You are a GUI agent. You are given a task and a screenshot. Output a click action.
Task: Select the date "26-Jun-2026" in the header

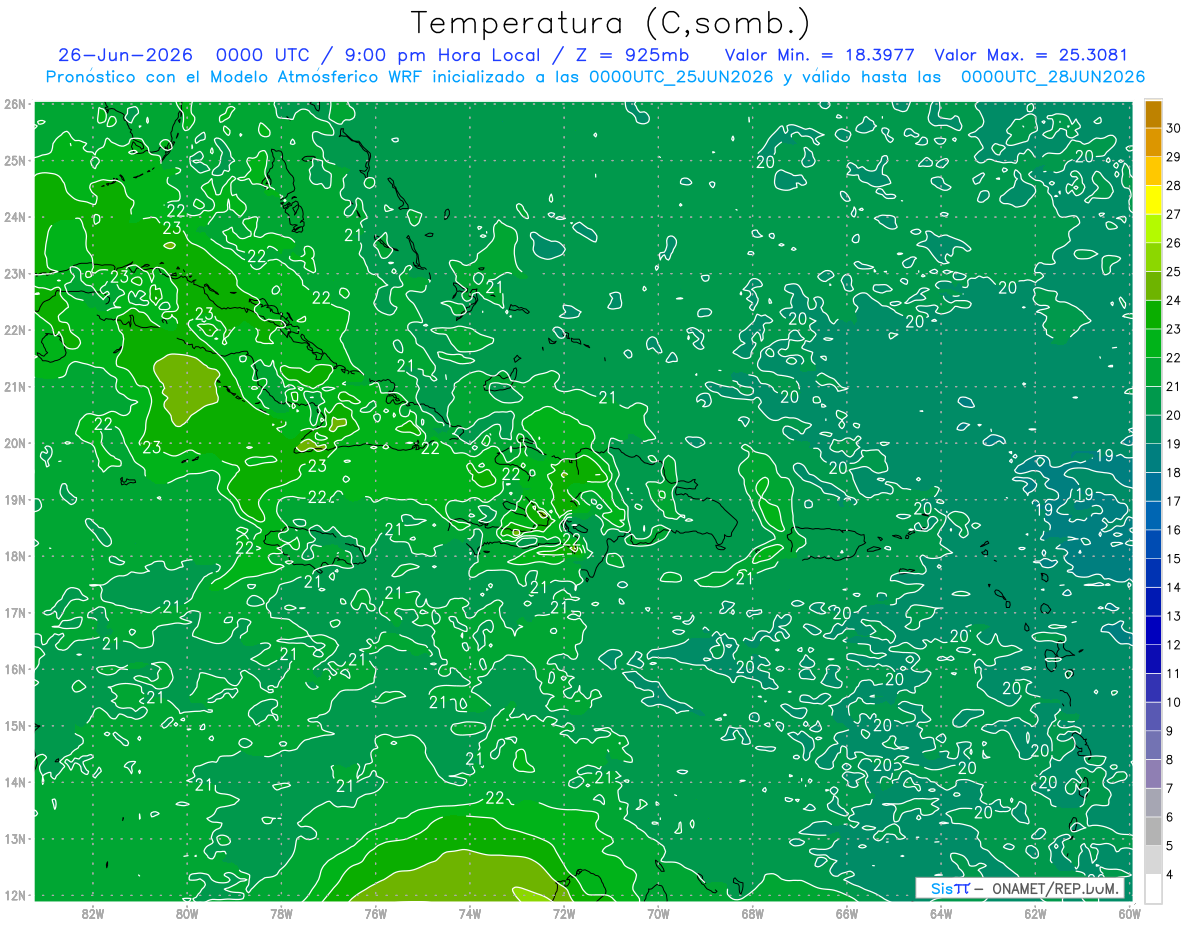(x=127, y=55)
